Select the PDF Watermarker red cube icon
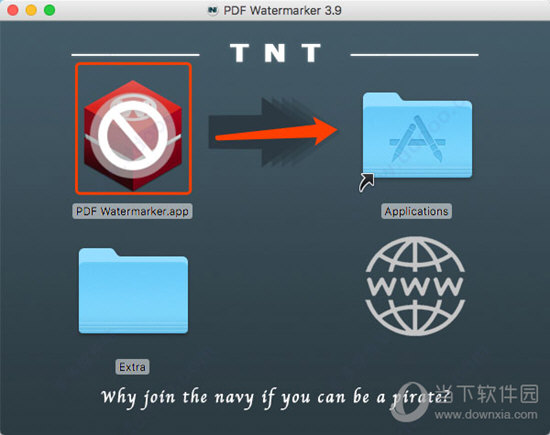Screen dimensions: 550x435 (133, 136)
